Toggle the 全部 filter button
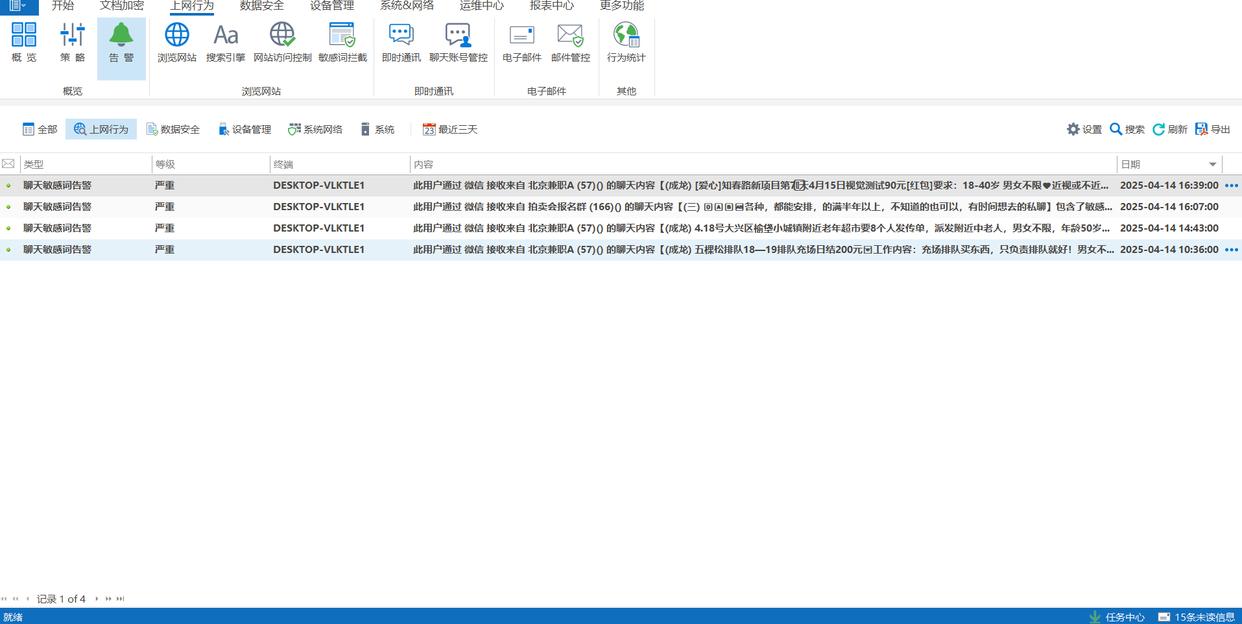The height and width of the screenshot is (624, 1242). coord(40,129)
